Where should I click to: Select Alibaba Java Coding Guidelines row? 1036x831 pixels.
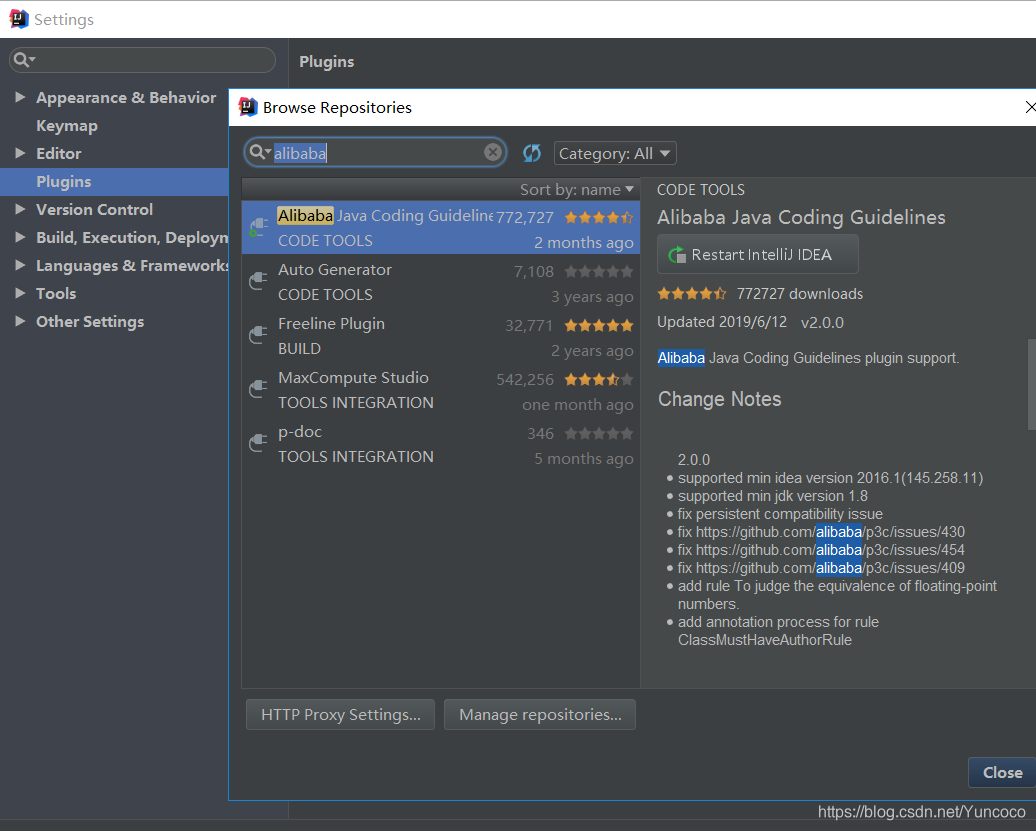click(x=441, y=228)
